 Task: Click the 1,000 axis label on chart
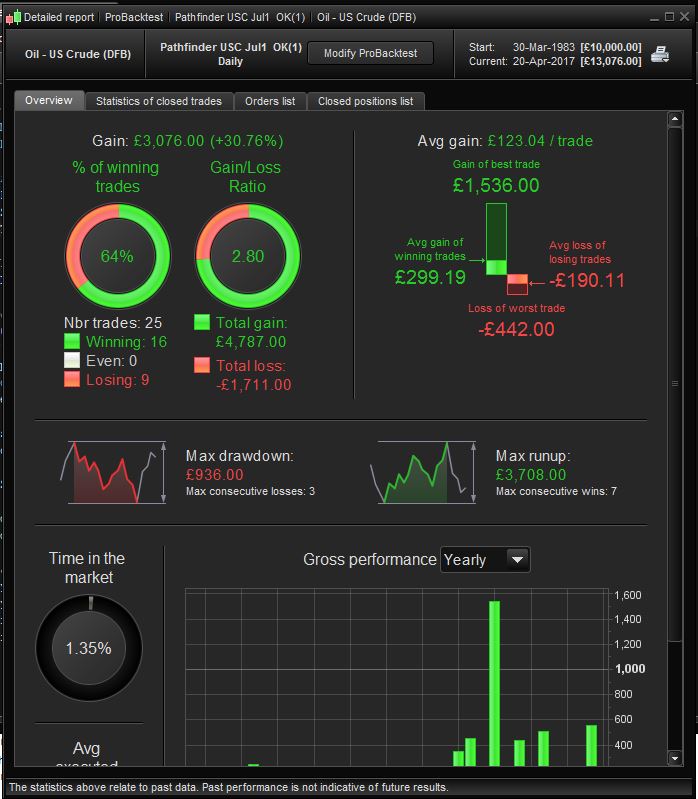(630, 669)
